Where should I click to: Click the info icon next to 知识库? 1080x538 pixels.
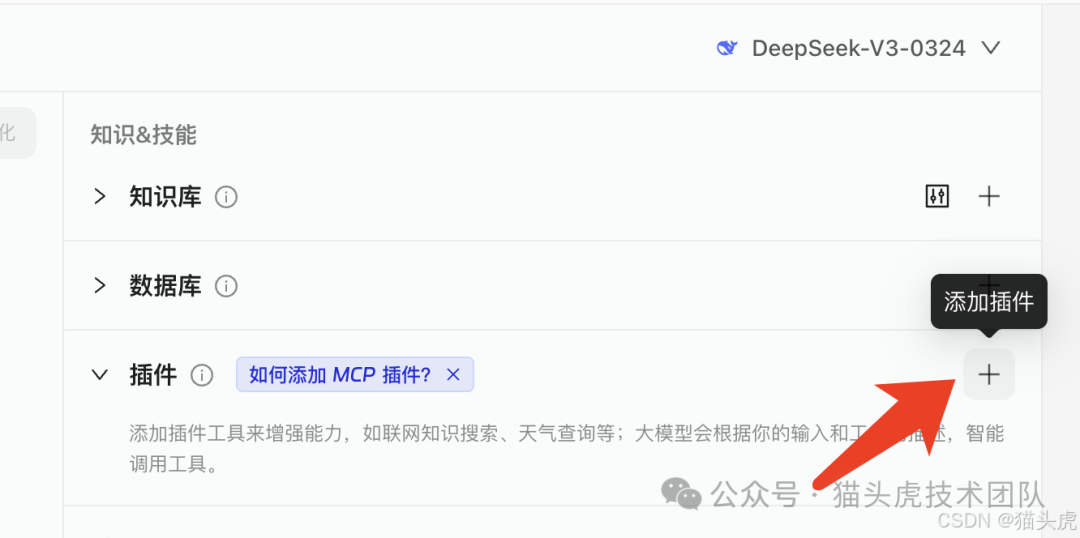click(x=226, y=198)
